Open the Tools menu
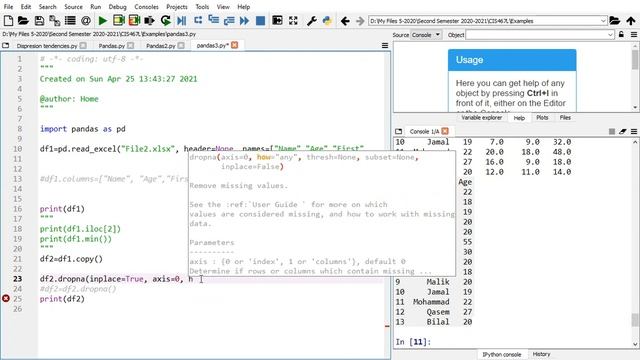 pos(202,7)
